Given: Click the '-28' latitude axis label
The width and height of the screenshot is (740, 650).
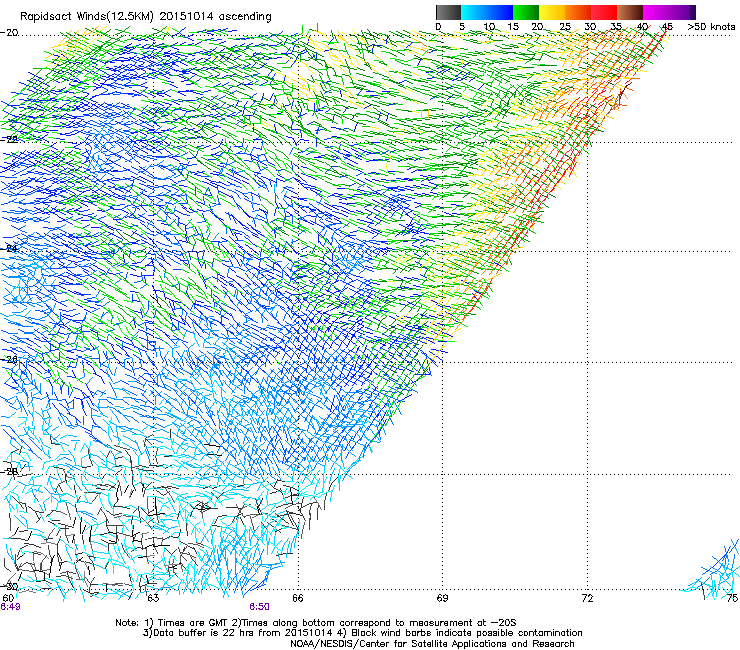Looking at the screenshot, I should [x=9, y=472].
